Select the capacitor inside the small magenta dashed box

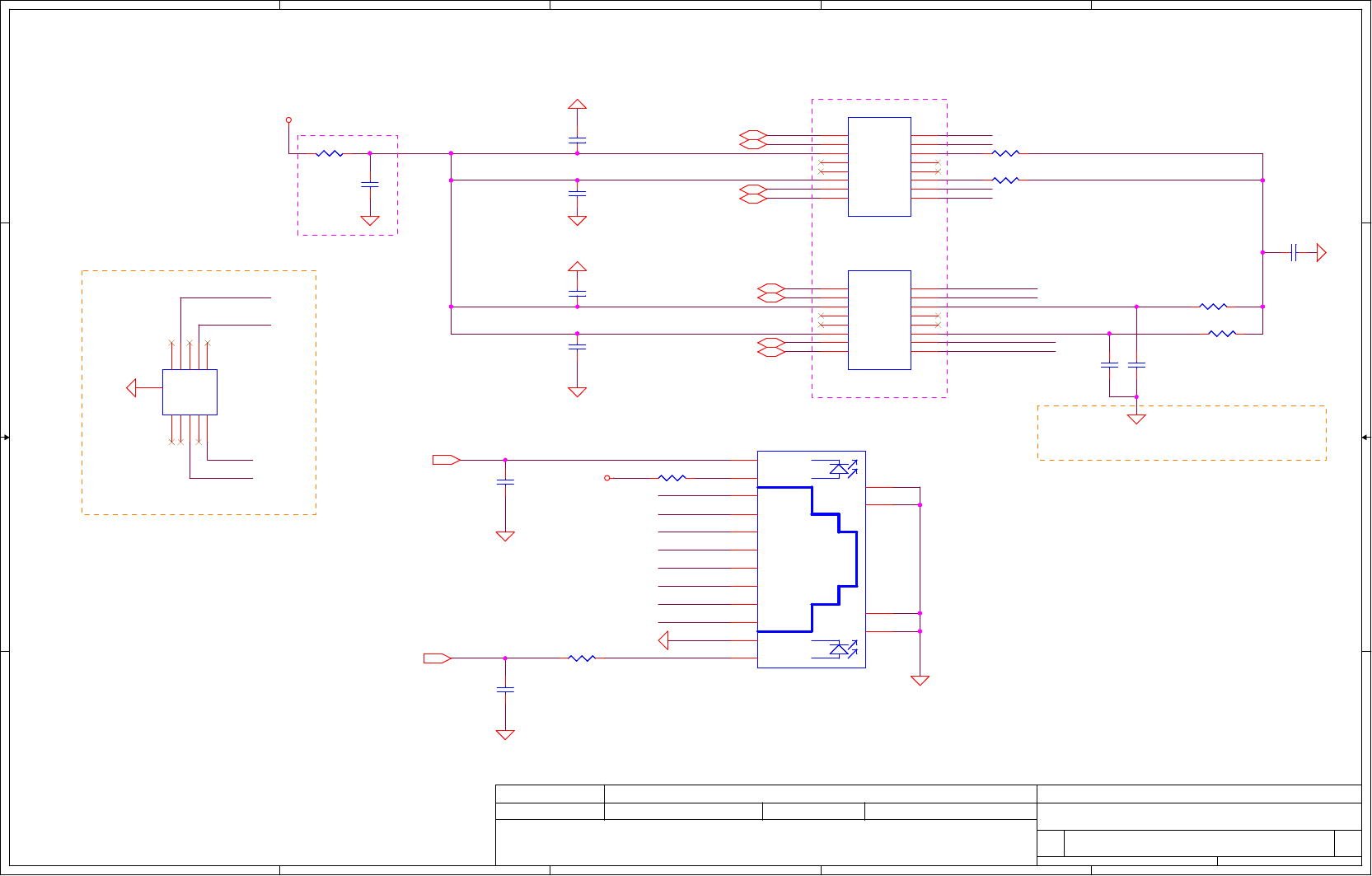tap(370, 185)
